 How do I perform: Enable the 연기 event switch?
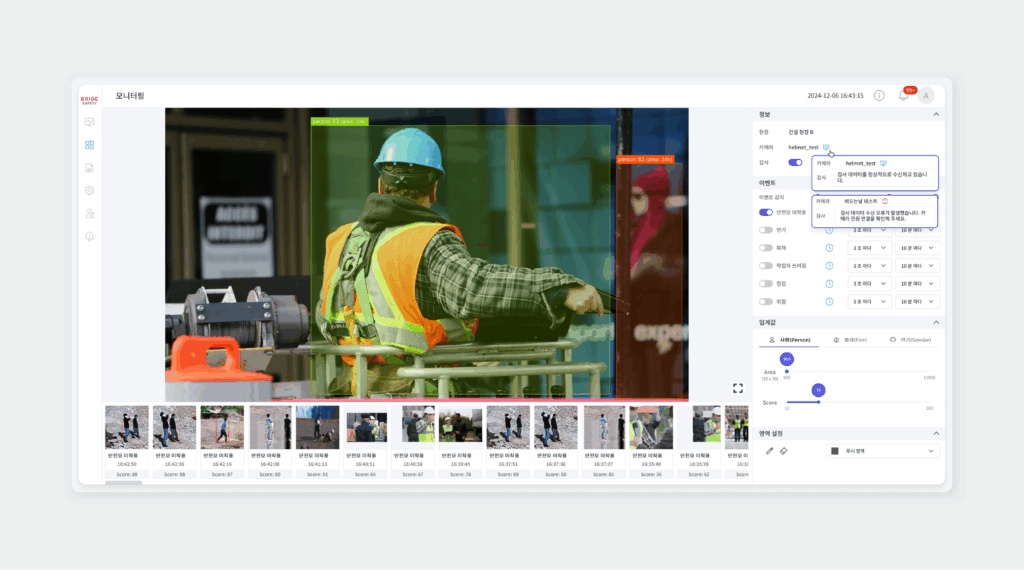(x=765, y=230)
